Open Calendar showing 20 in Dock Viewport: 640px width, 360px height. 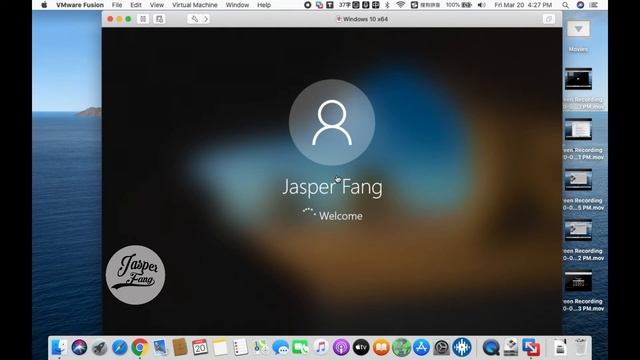pyautogui.click(x=200, y=347)
